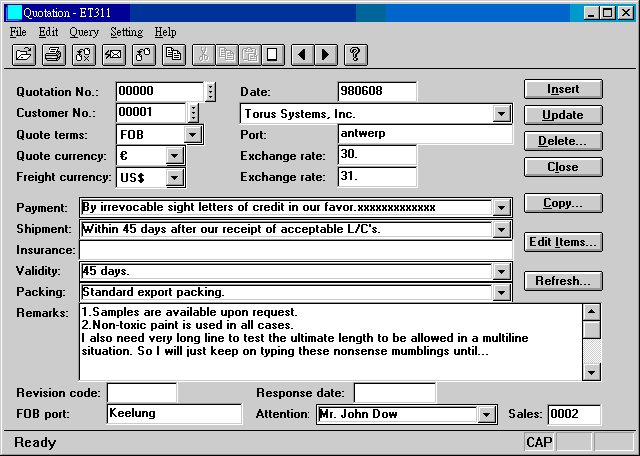
Task: Click the duplicate documents toolbar icon
Action: (x=173, y=54)
